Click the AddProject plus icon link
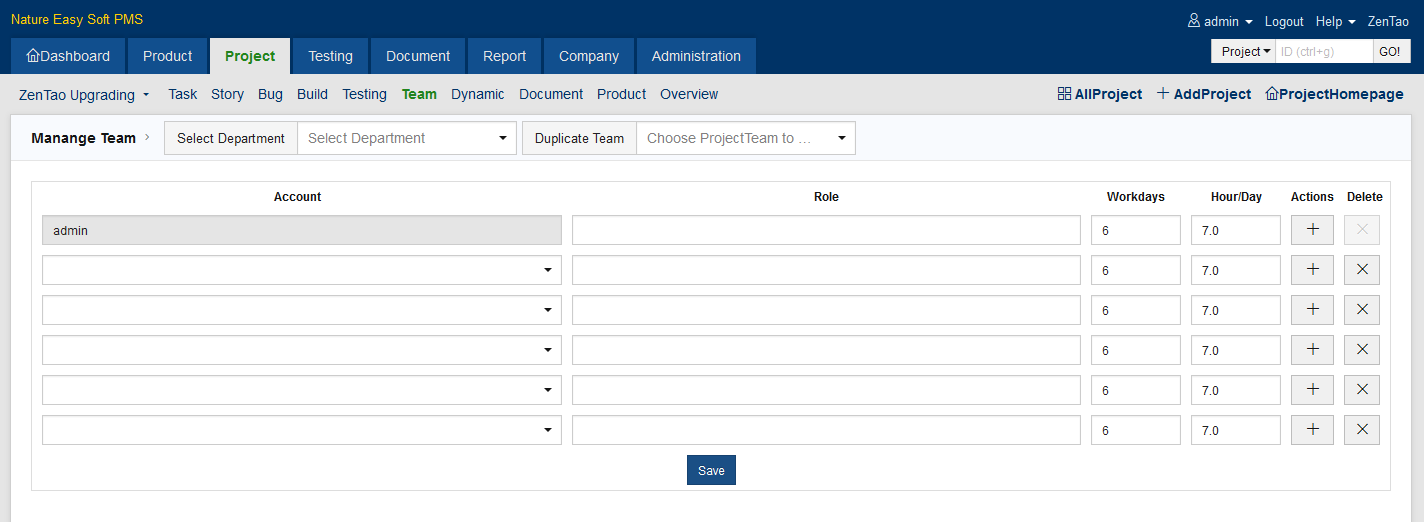1424x522 pixels. tap(1203, 94)
